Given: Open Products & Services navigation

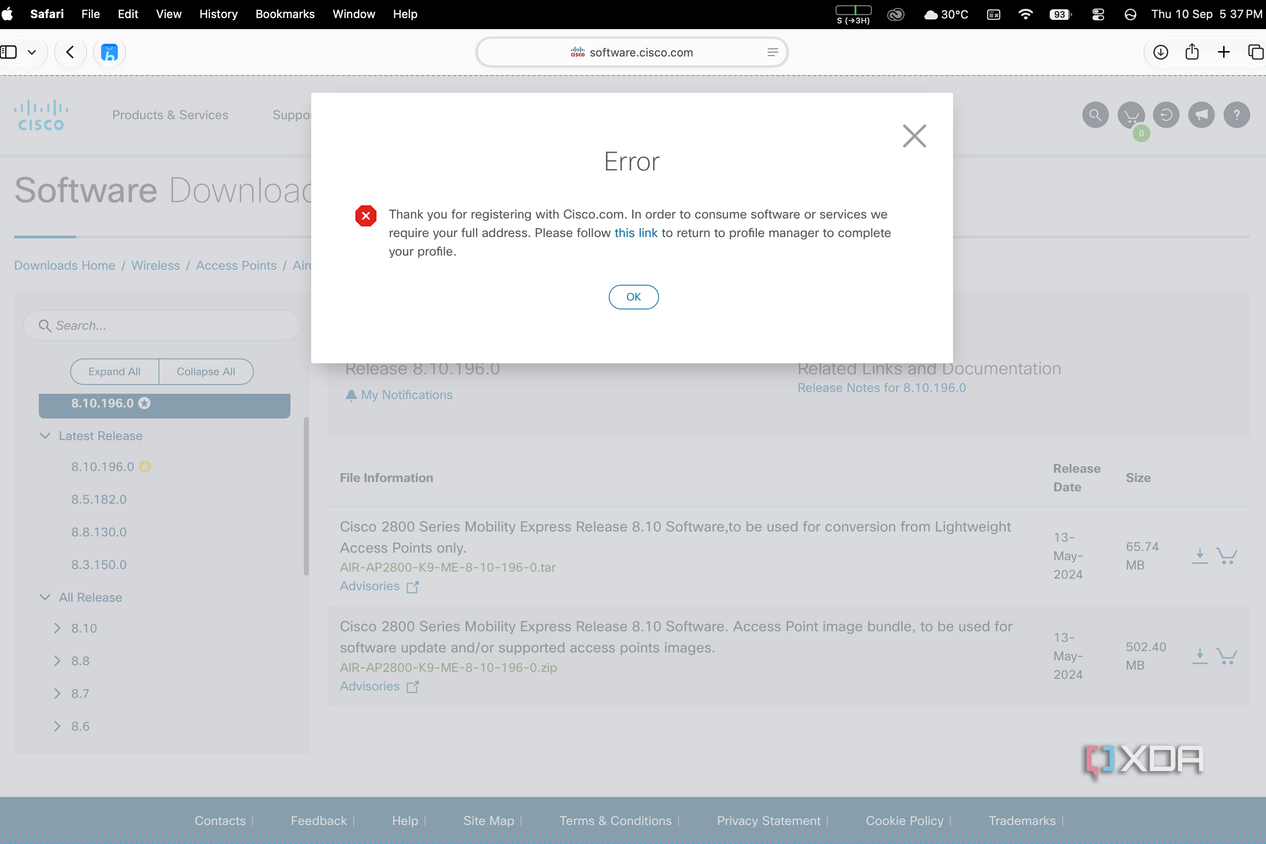Looking at the screenshot, I should pos(170,115).
